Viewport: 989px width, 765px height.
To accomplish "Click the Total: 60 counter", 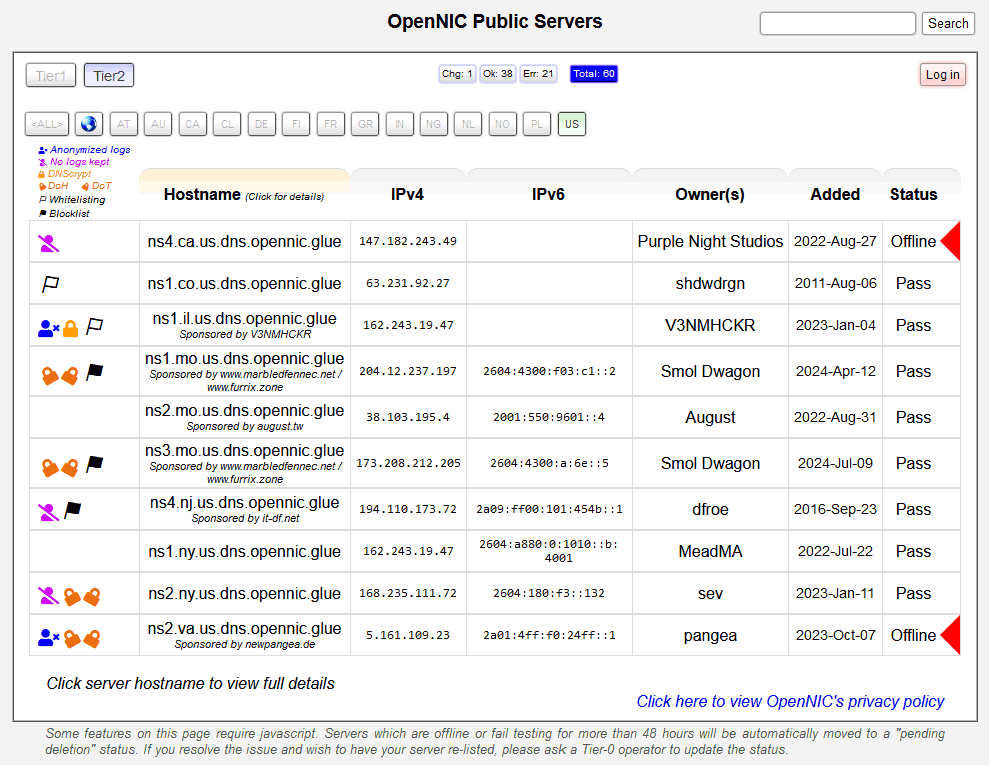I will 594,74.
